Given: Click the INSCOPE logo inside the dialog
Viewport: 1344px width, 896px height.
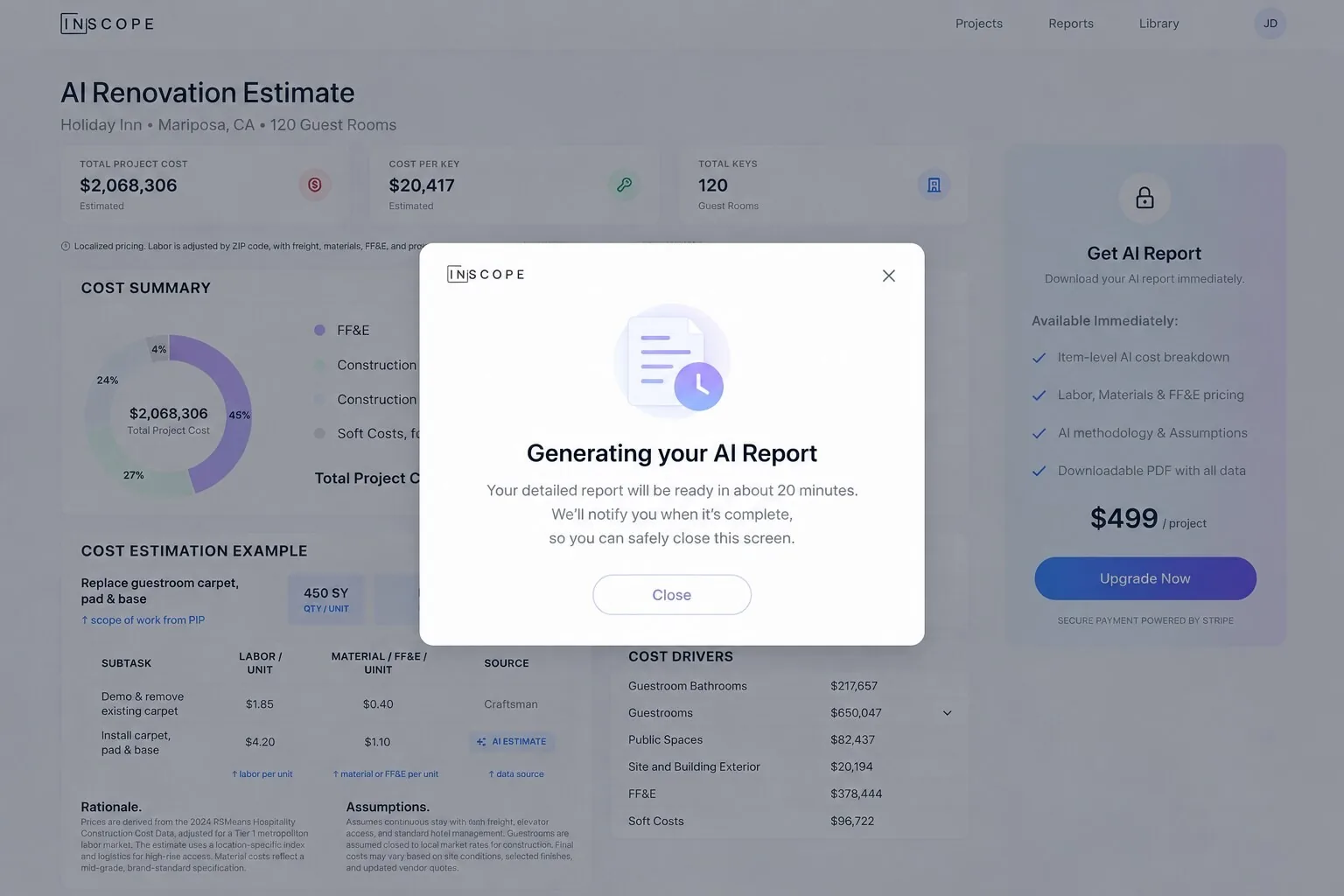Looking at the screenshot, I should pos(486,275).
